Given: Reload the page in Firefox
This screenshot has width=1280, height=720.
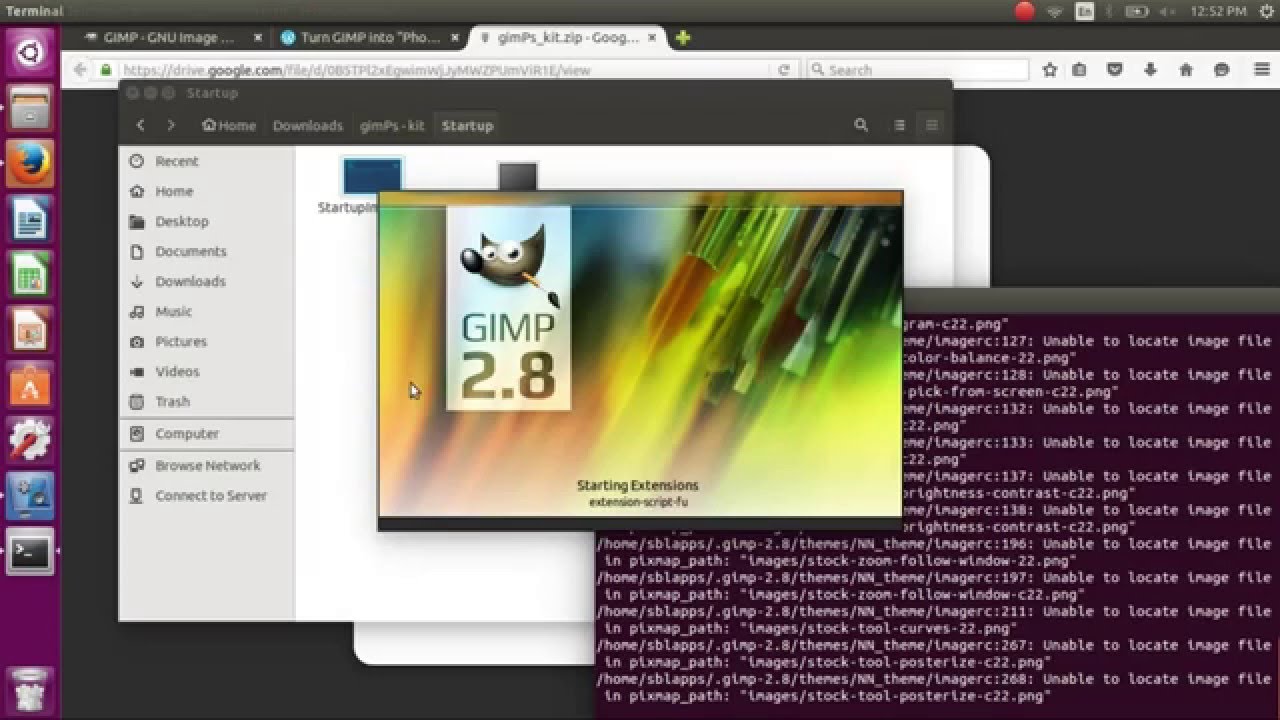Looking at the screenshot, I should point(784,70).
